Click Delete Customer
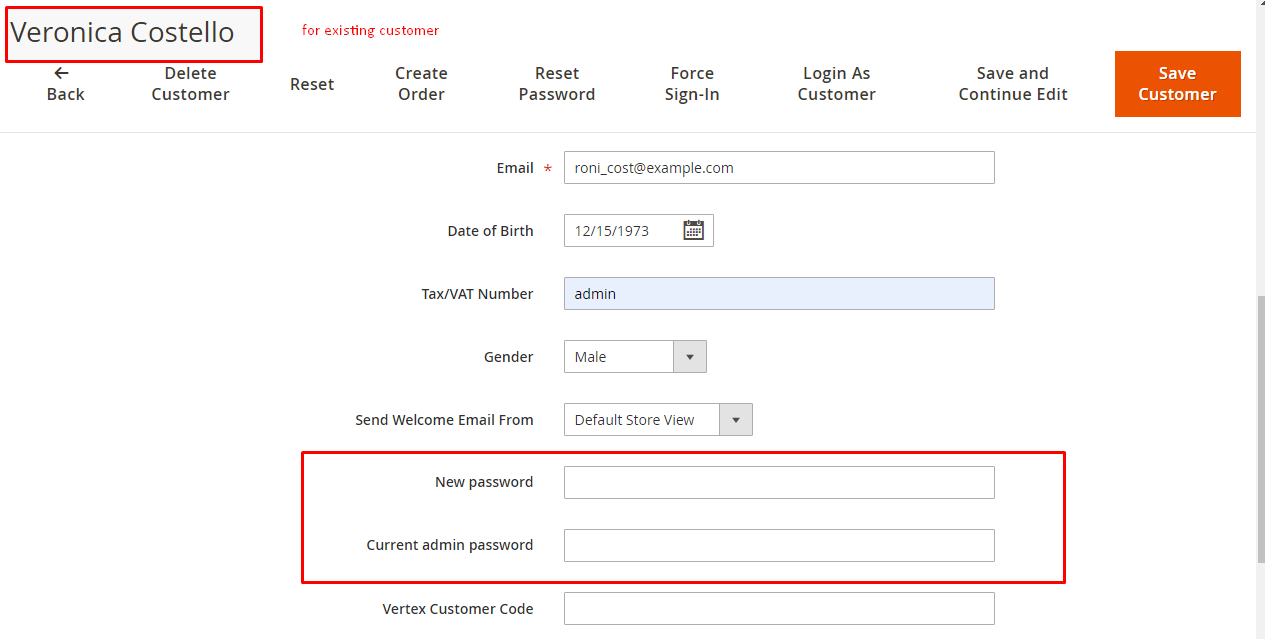This screenshot has width=1265, height=639. 190,84
